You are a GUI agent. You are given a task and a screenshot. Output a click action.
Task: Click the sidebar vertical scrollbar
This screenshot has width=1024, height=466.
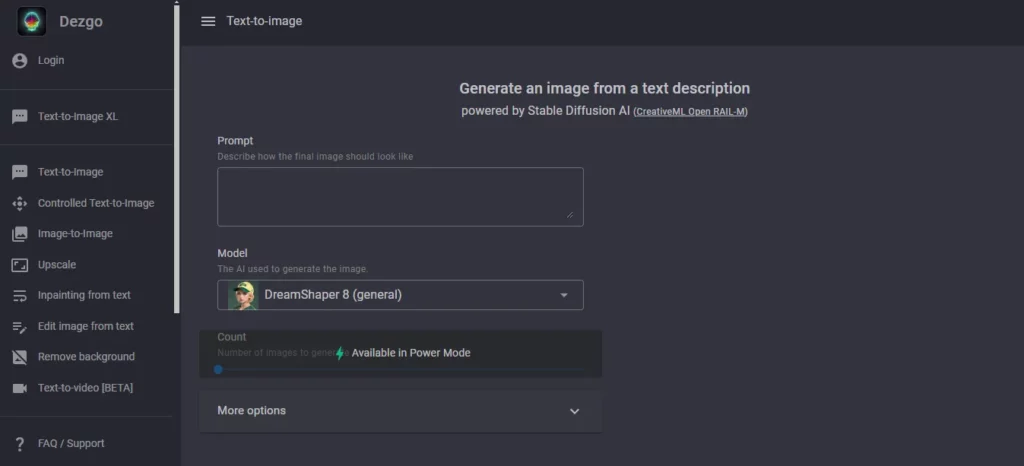[176, 157]
